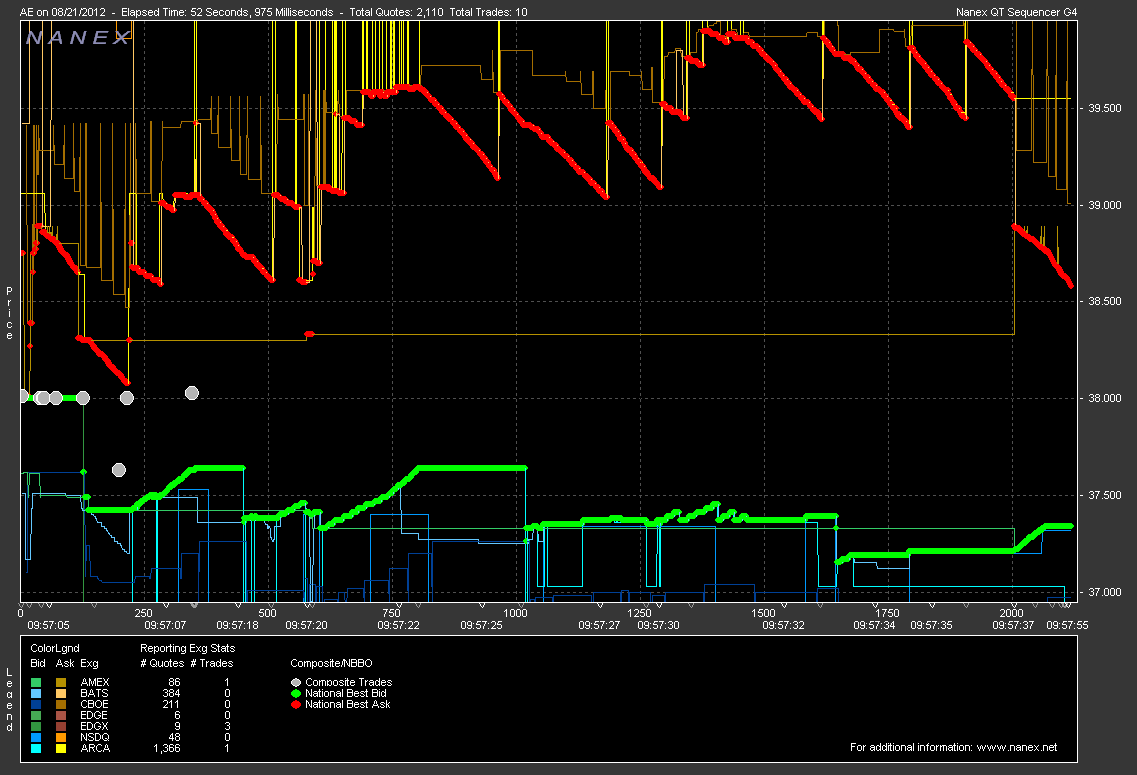Click the 09:57:55 time axis label

coord(1067,625)
